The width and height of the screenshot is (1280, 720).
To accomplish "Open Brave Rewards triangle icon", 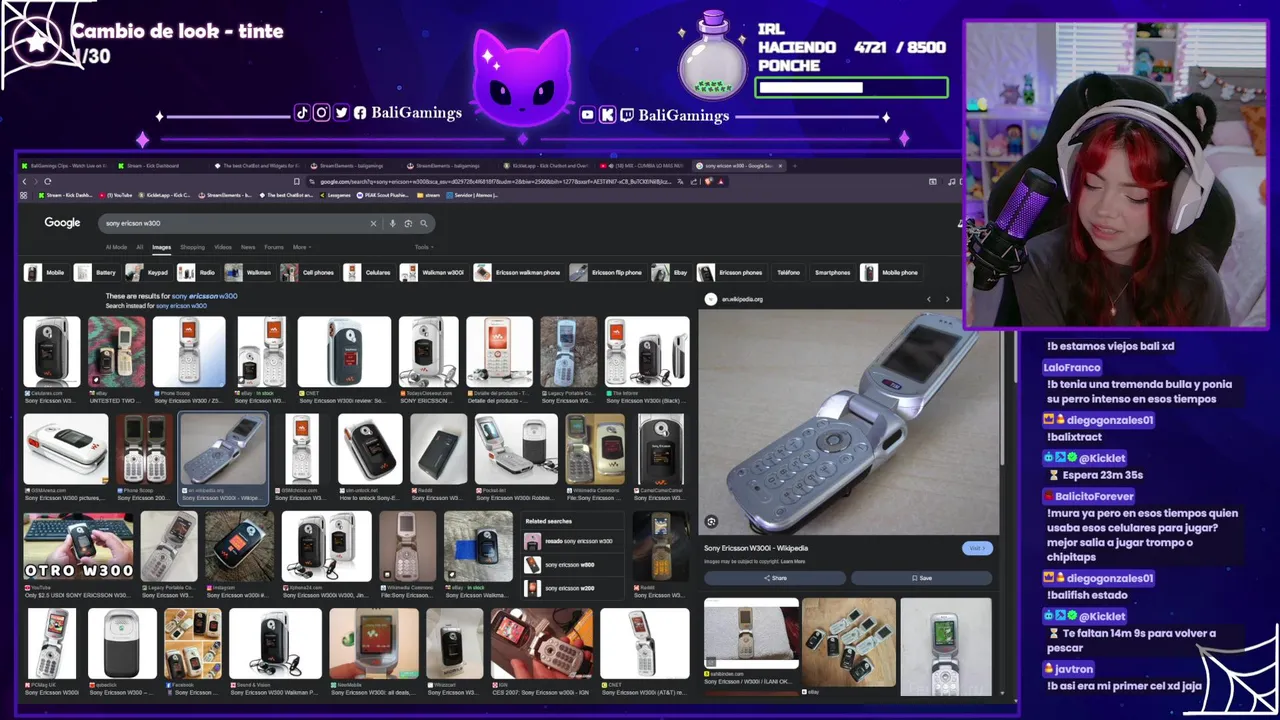I will click(x=720, y=181).
